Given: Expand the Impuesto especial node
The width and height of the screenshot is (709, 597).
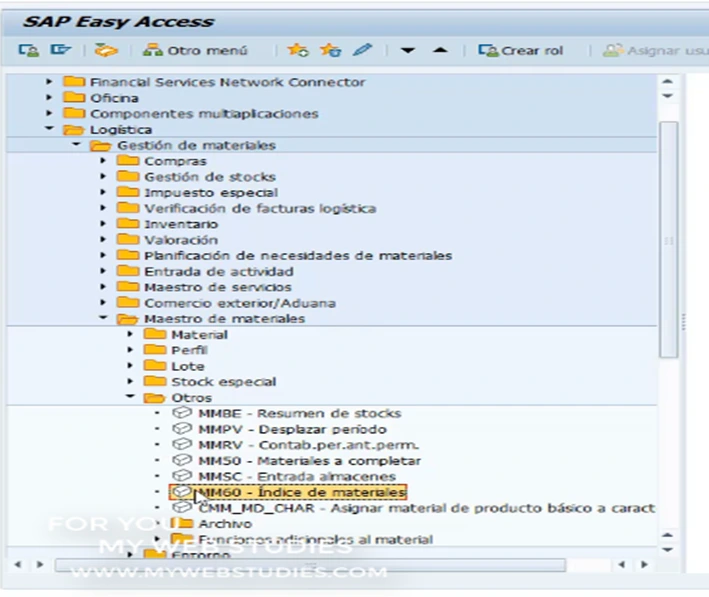Looking at the screenshot, I should (x=103, y=192).
